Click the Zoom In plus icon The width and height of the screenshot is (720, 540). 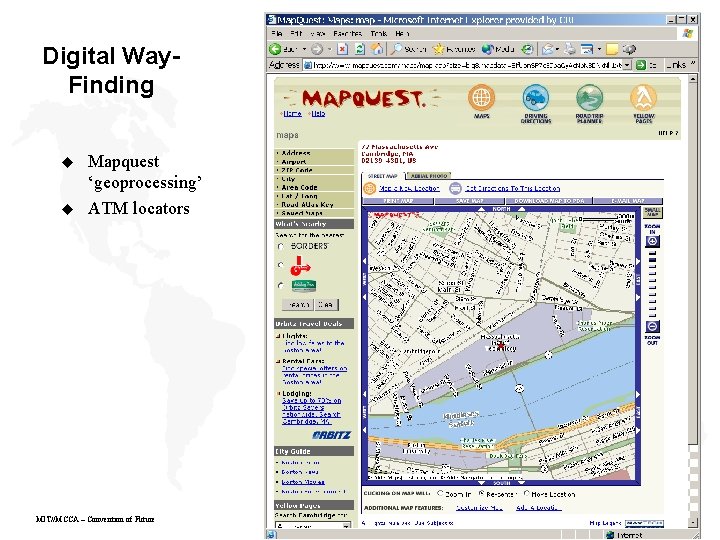pos(652,242)
